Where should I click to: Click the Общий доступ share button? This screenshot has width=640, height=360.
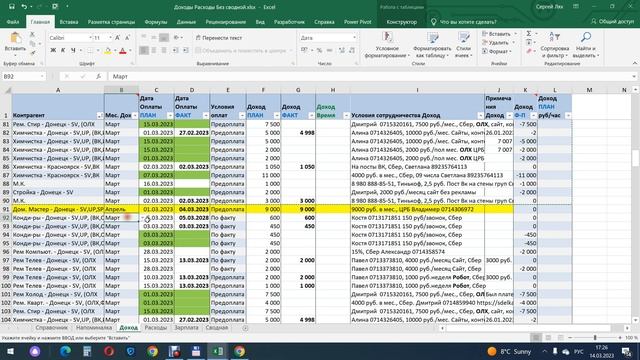click(612, 22)
